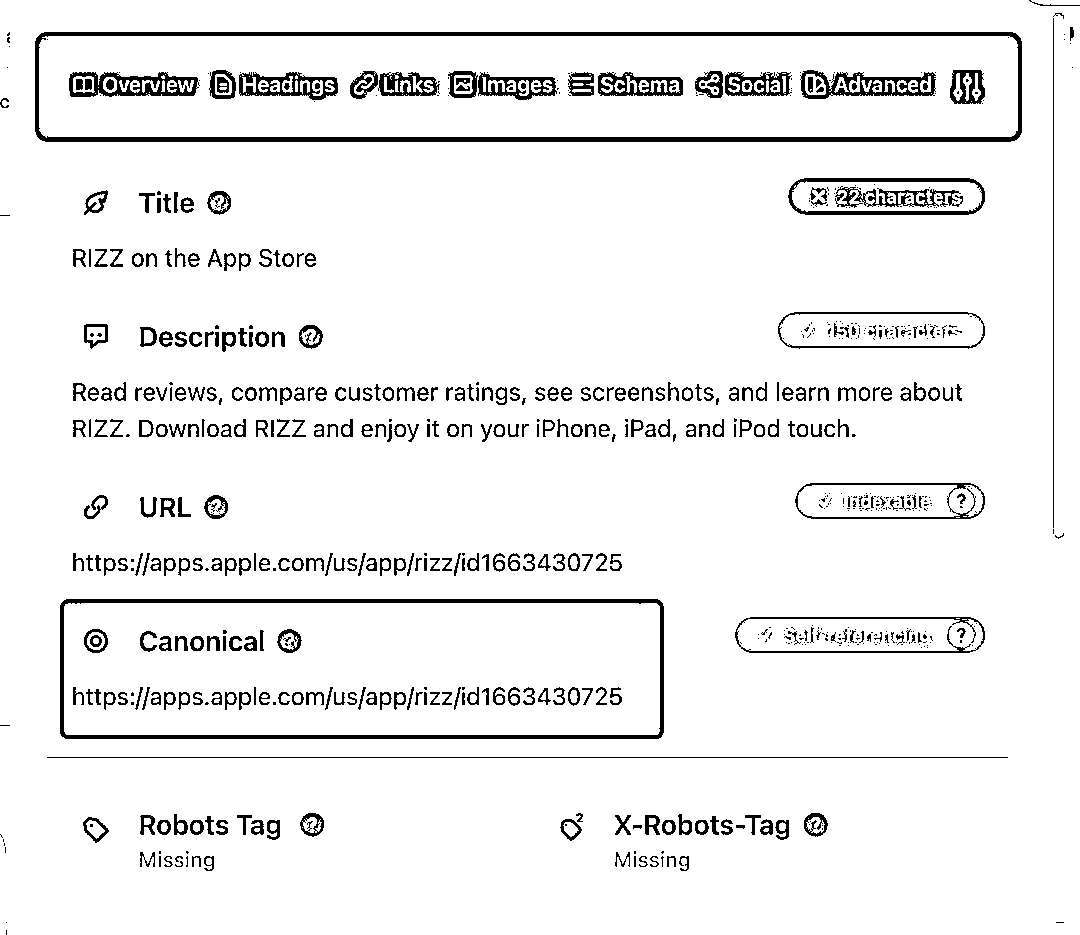Click the description characters count badge

[882, 331]
